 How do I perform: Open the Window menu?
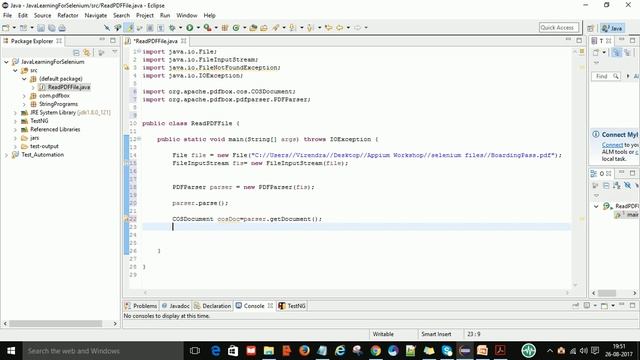[x=187, y=16]
